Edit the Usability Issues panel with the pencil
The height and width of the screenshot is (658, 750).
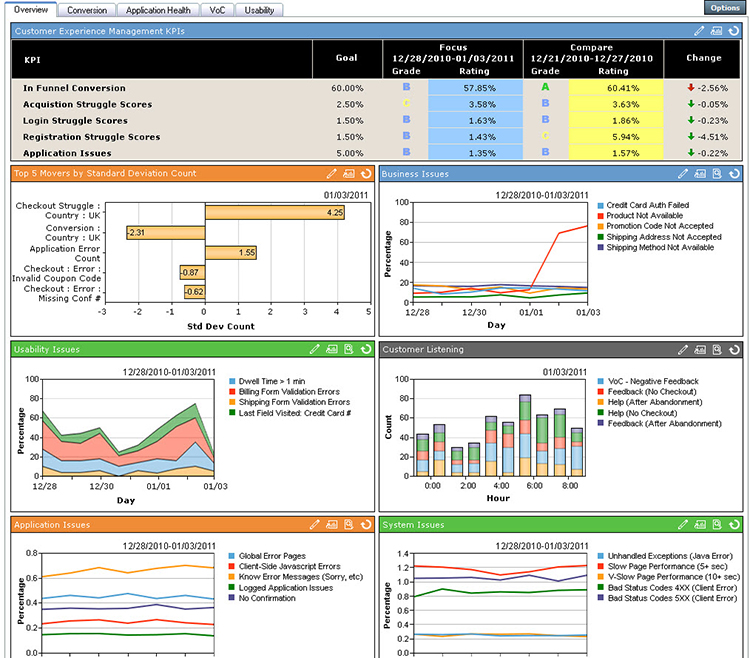point(314,349)
